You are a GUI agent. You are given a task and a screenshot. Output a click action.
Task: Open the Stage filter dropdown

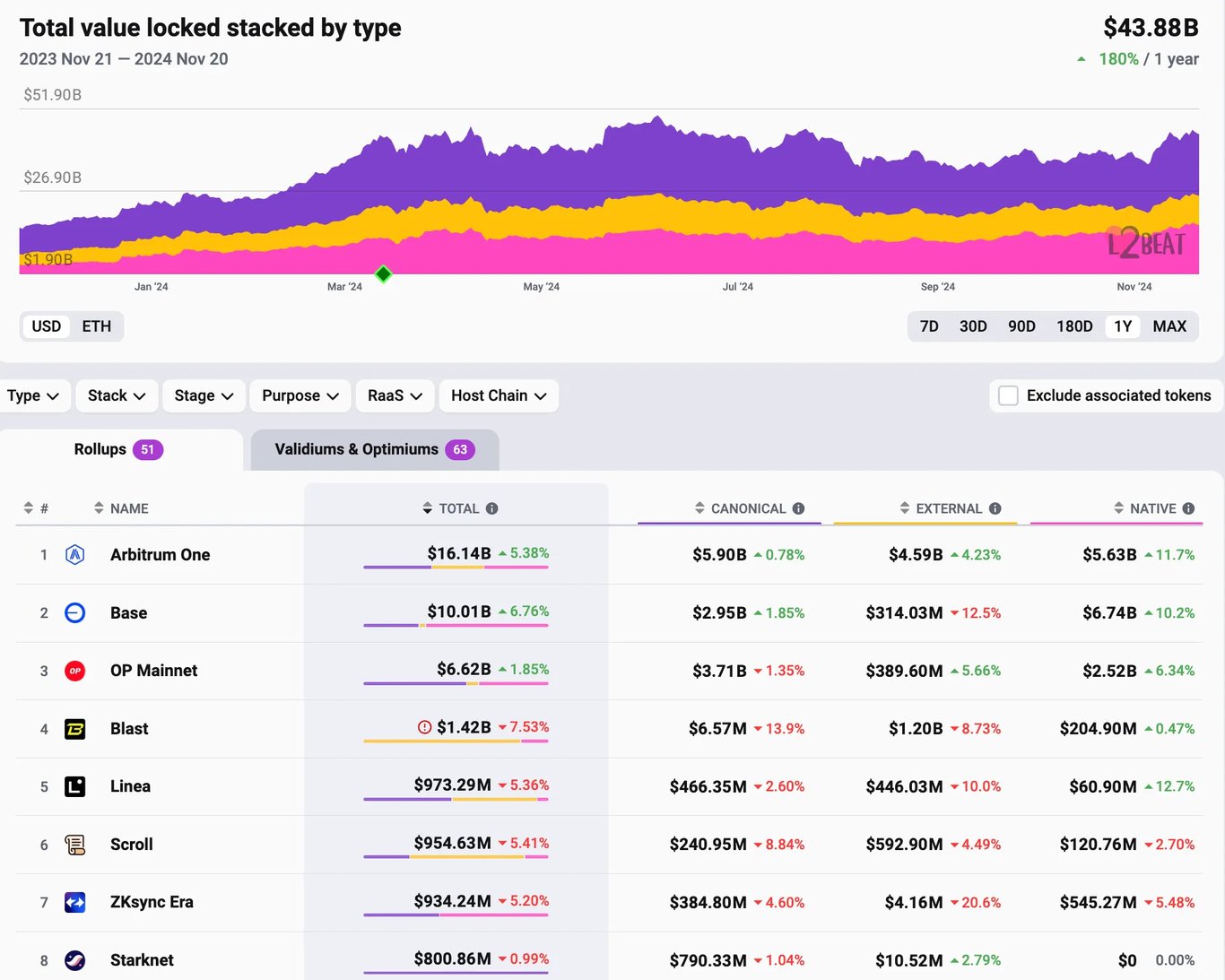204,395
